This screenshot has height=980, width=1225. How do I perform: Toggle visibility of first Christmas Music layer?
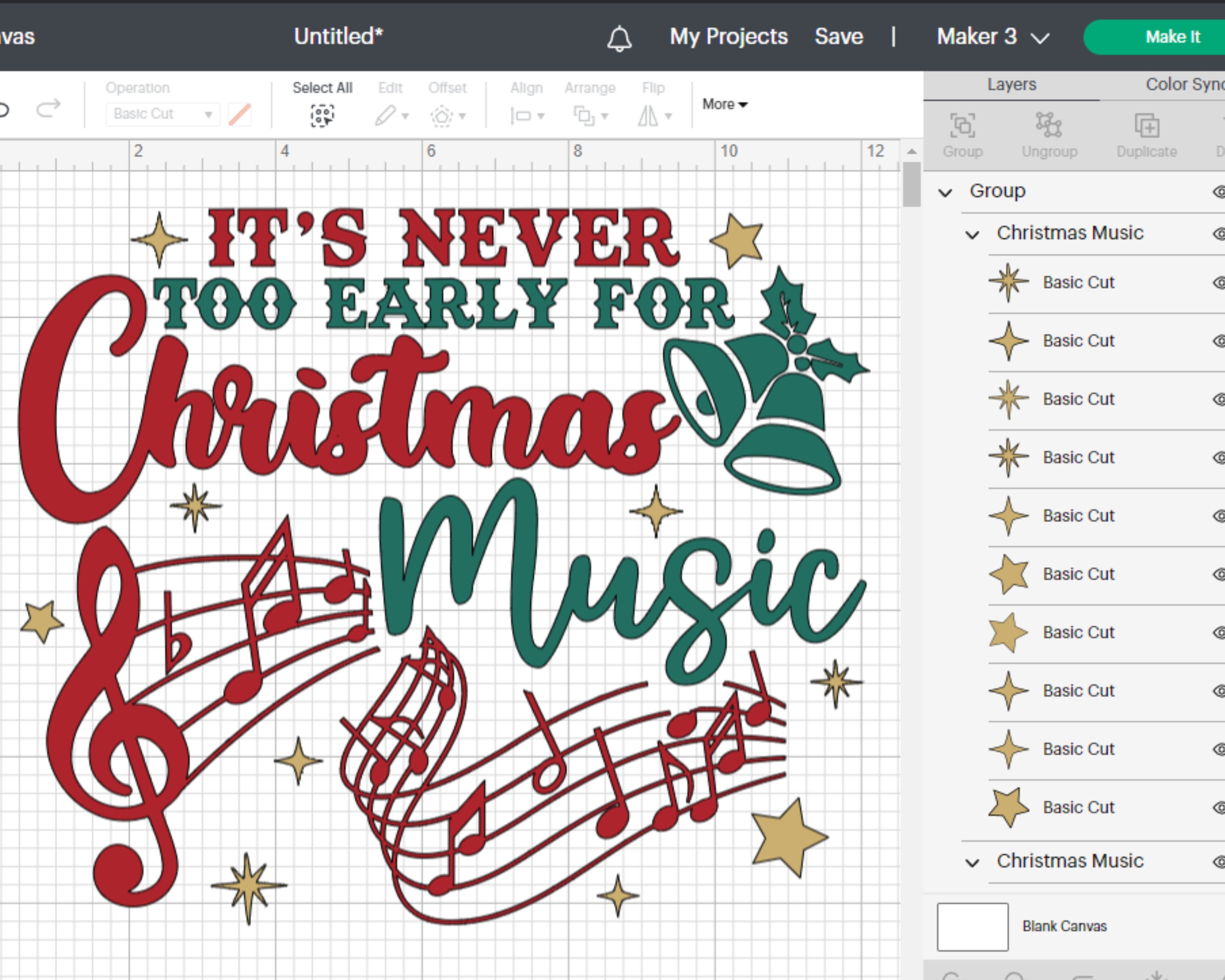1219,234
